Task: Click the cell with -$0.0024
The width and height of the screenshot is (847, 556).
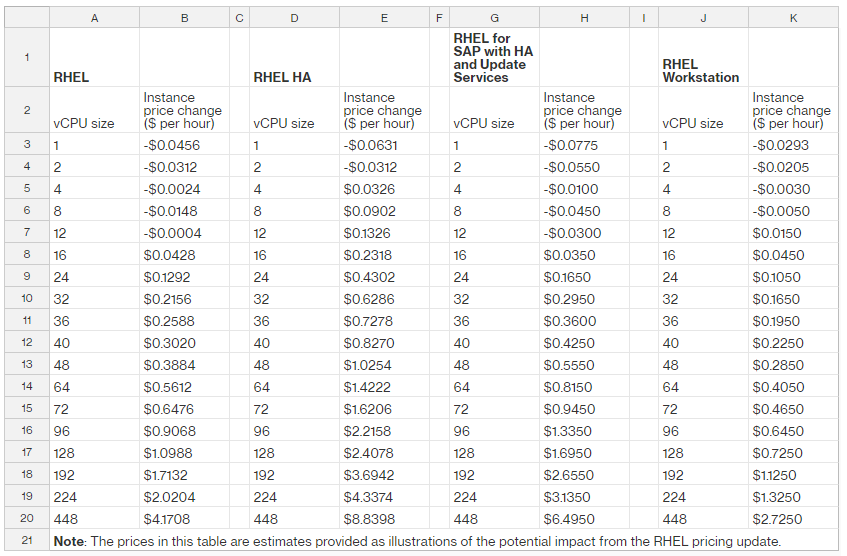Action: [184, 189]
